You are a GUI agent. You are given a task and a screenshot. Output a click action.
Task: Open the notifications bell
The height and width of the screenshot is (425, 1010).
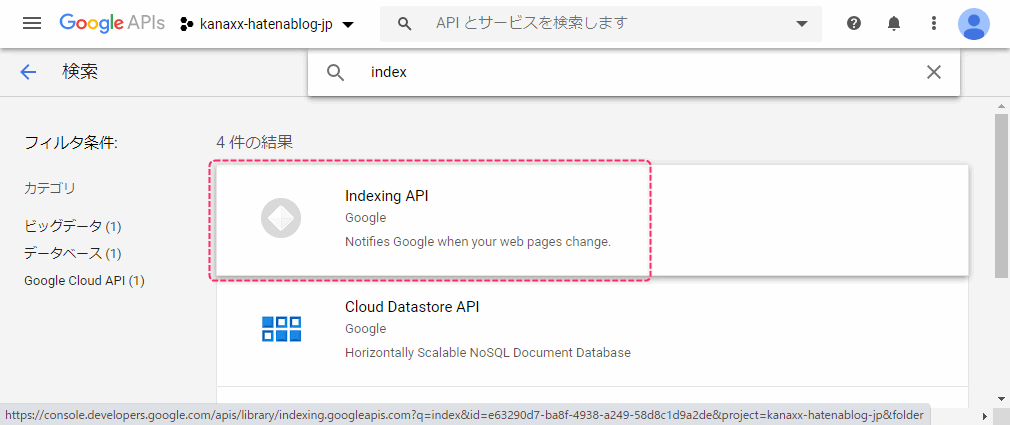click(x=894, y=24)
